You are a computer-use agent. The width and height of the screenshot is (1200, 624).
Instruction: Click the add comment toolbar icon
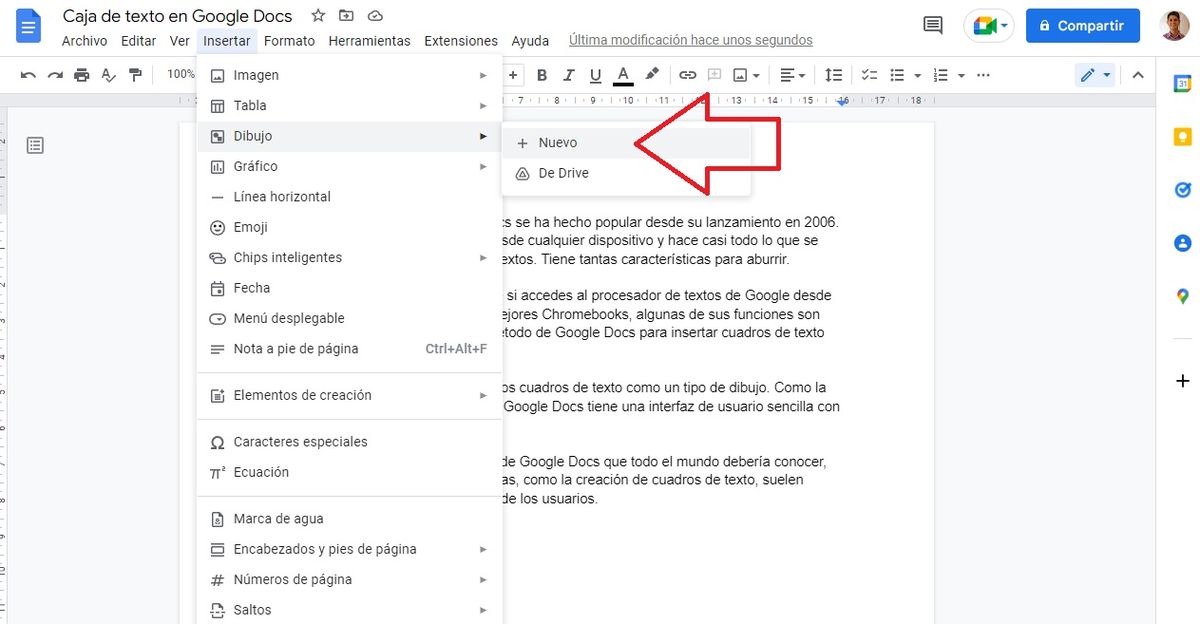(714, 75)
